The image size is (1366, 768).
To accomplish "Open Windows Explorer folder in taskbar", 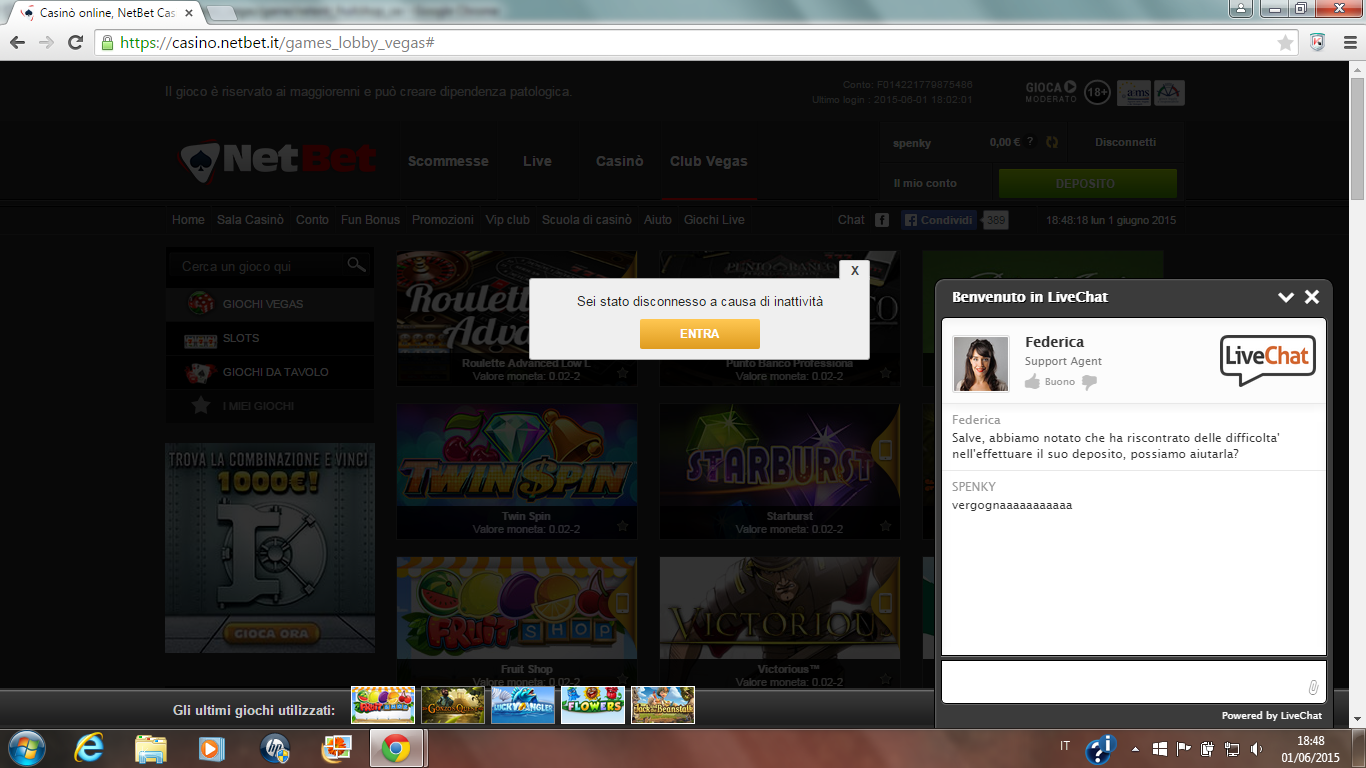I will pyautogui.click(x=151, y=748).
